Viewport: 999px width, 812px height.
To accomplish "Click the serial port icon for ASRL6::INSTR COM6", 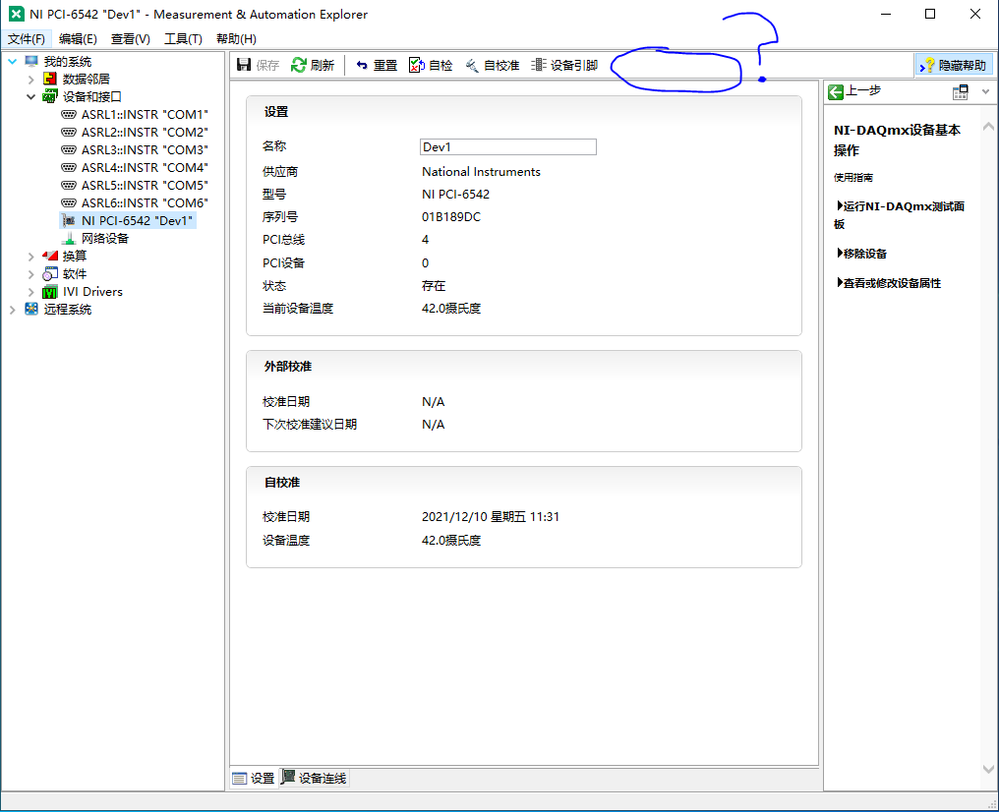I will click(69, 203).
